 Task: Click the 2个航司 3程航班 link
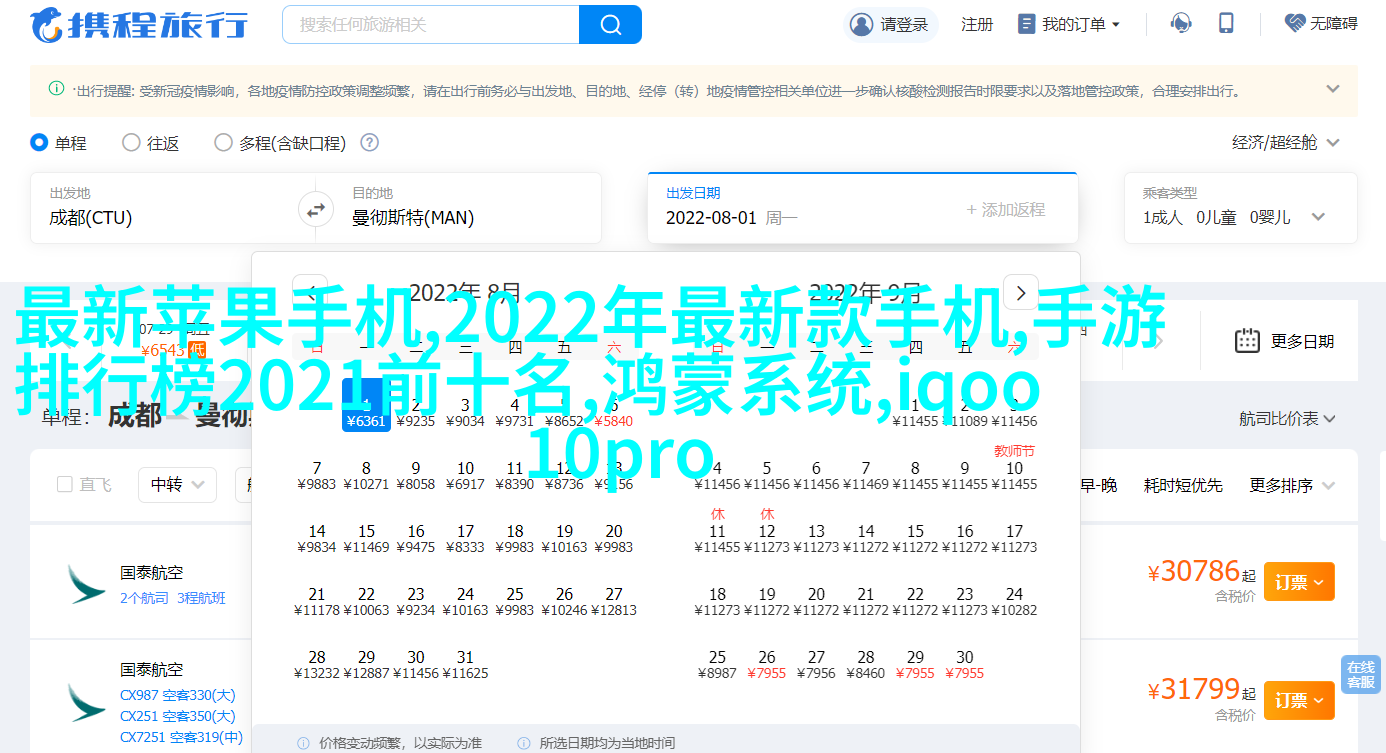[x=173, y=598]
